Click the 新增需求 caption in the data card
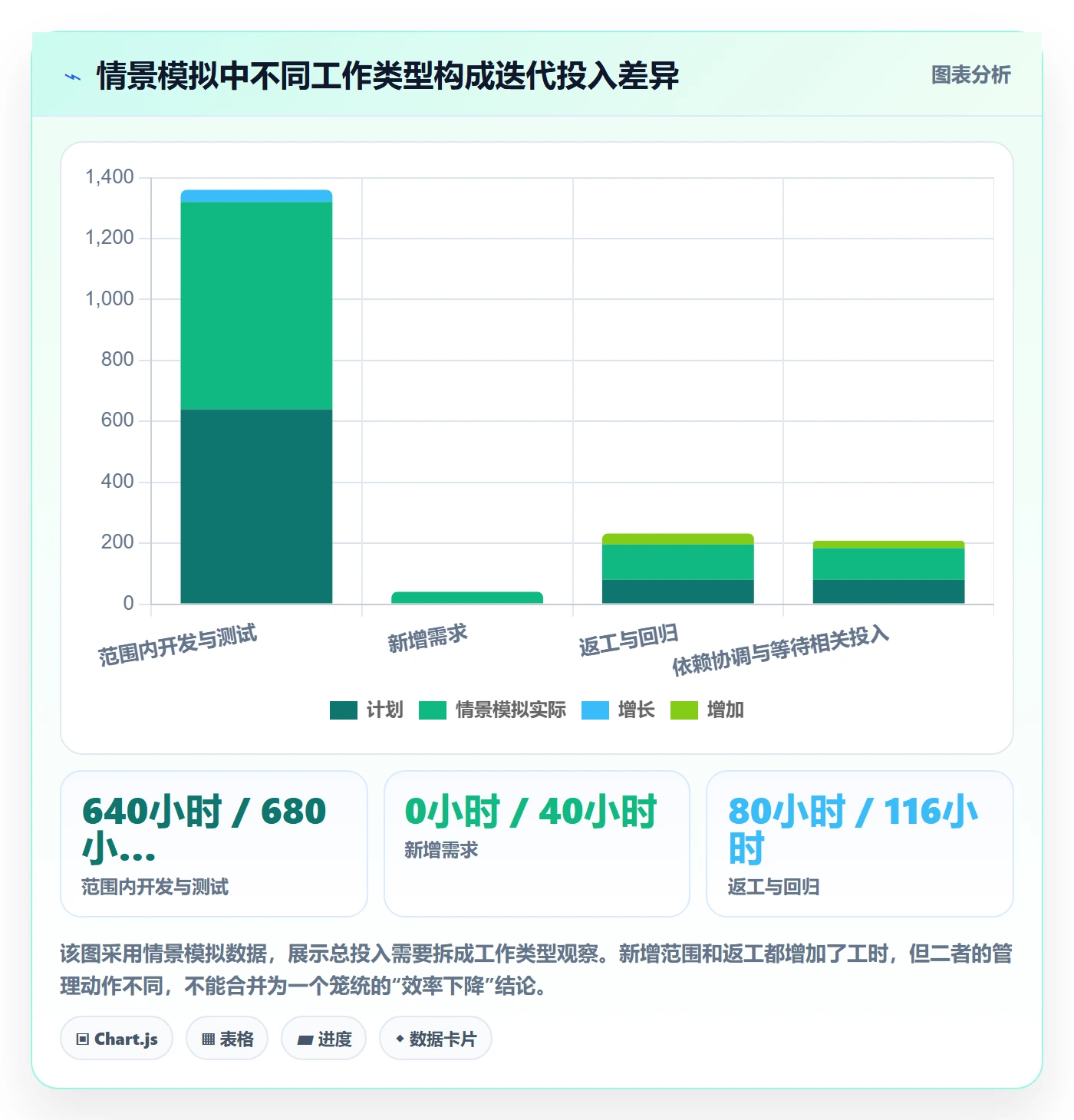Screen dimensions: 1074x1120 [441, 850]
